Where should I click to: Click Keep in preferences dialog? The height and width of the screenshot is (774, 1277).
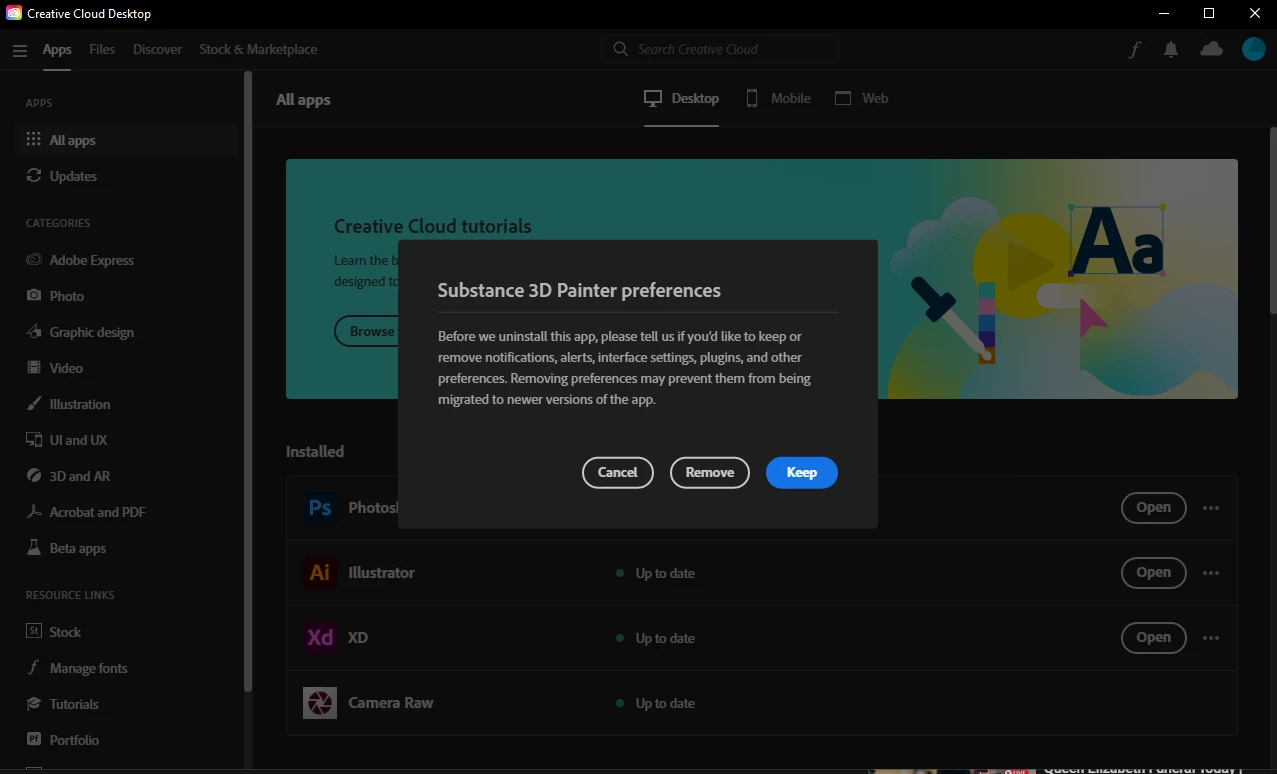[802, 472]
